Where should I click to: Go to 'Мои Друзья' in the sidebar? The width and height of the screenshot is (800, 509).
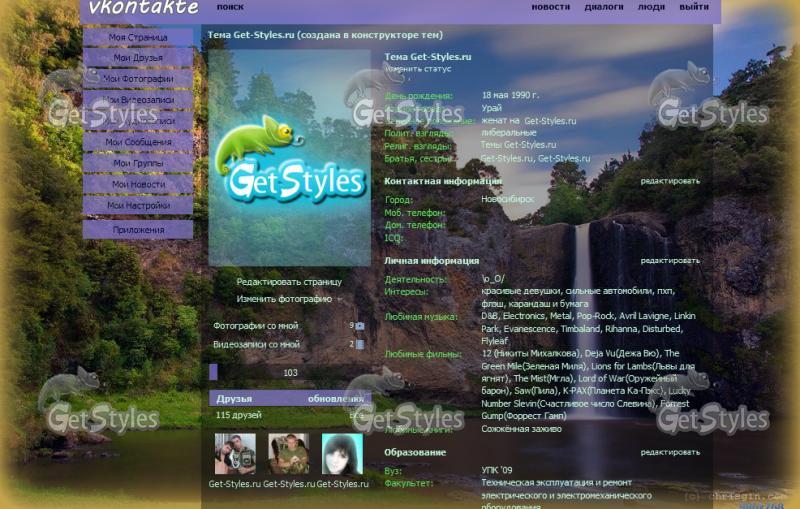[x=138, y=58]
